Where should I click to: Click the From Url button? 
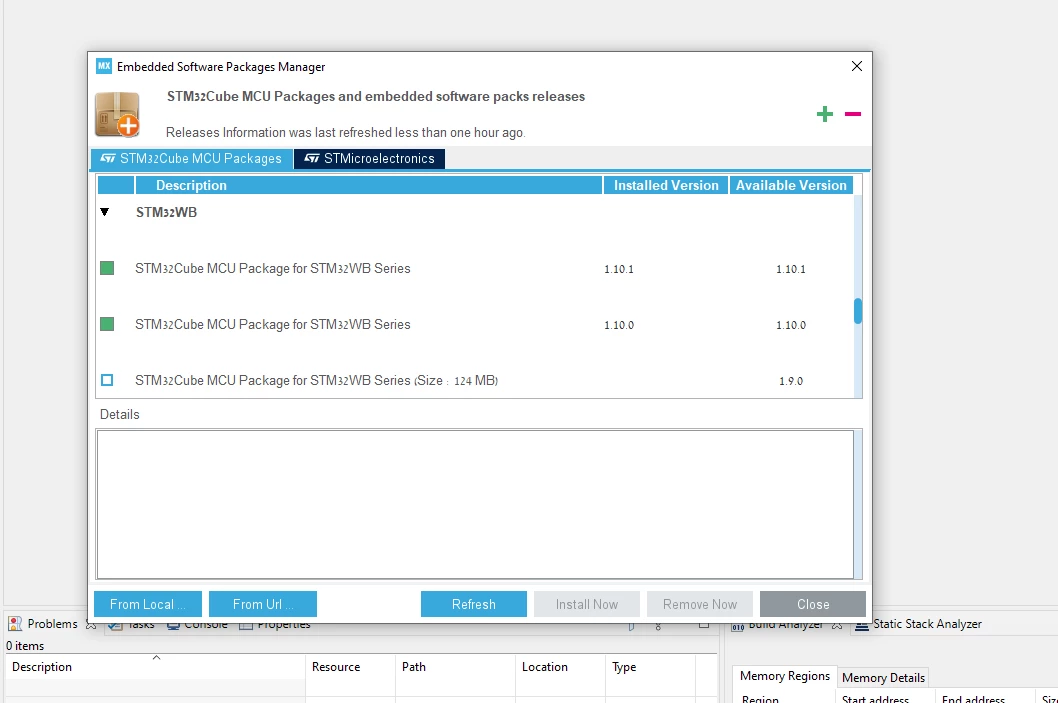262,604
